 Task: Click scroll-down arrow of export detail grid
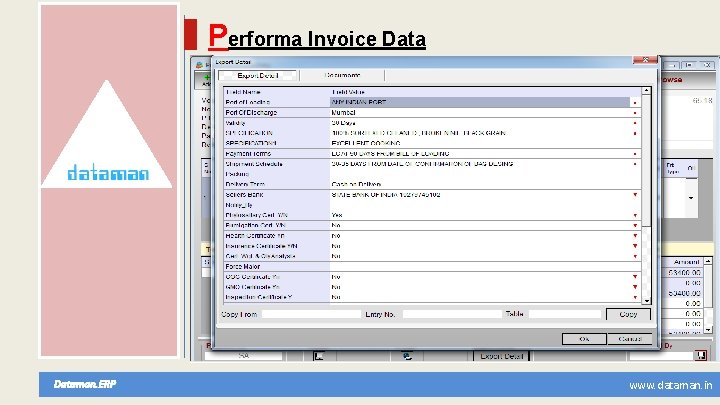(646, 301)
